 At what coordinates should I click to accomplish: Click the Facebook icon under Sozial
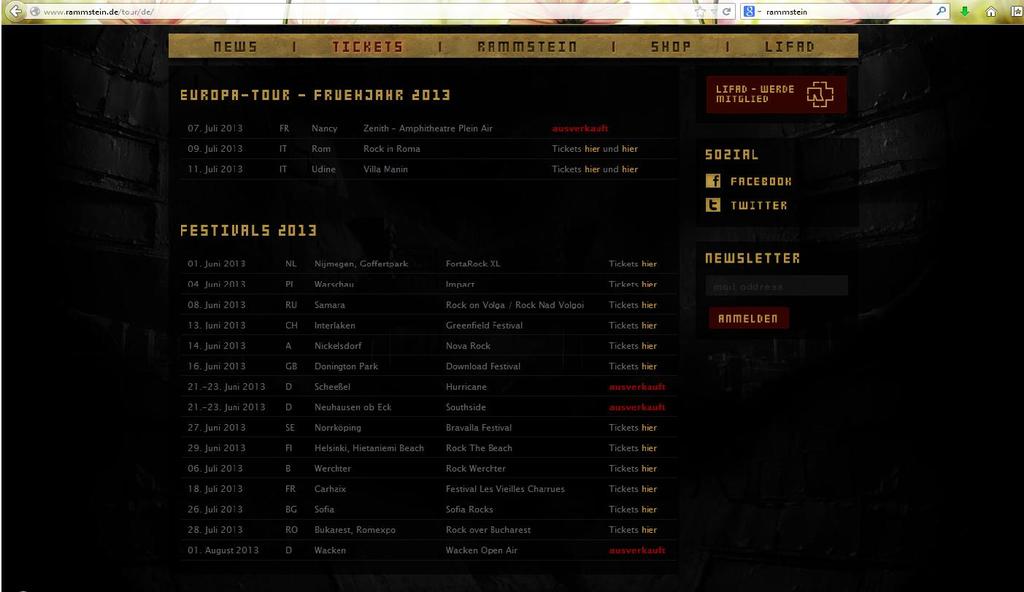[x=713, y=181]
